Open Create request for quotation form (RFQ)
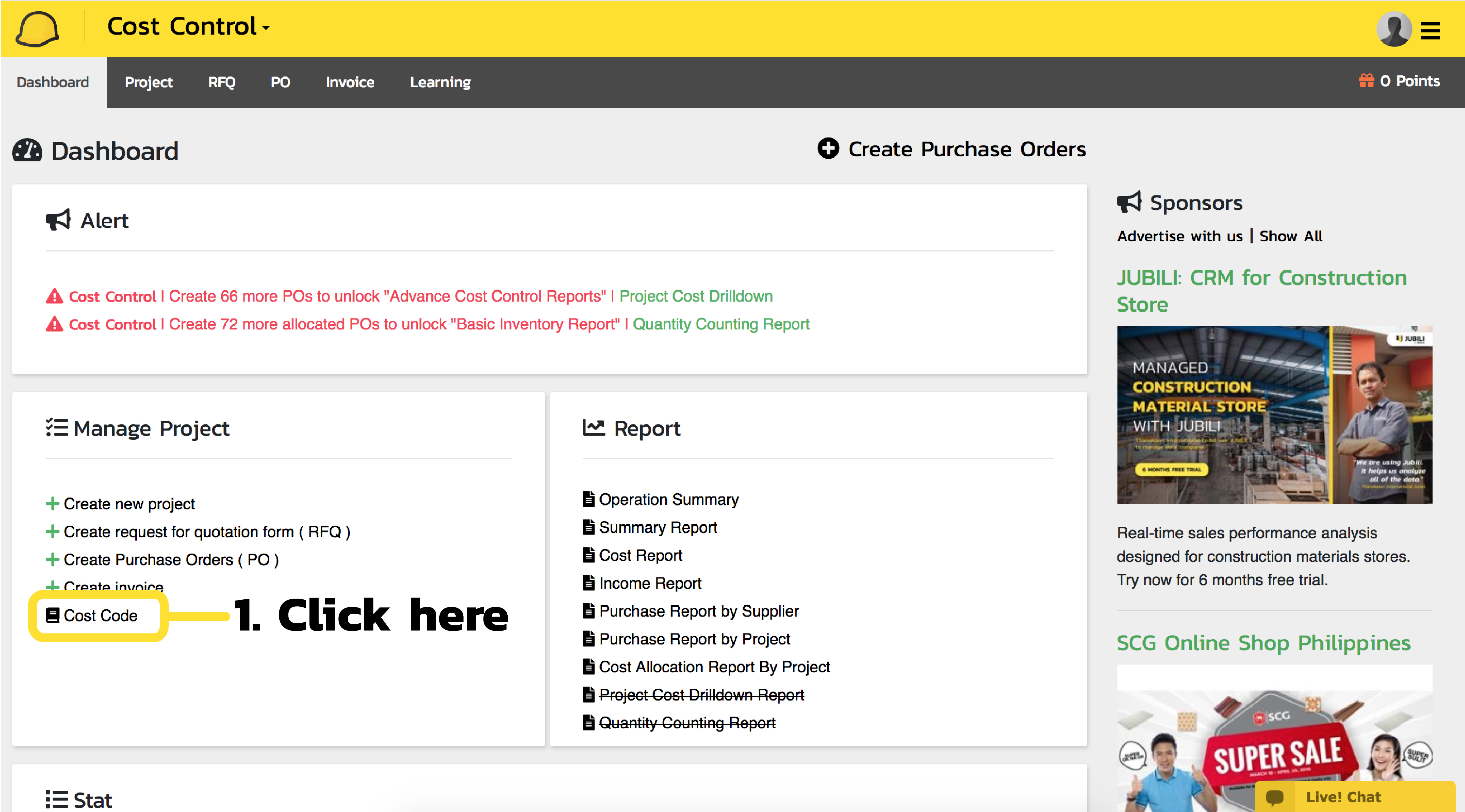This screenshot has width=1465, height=812. click(207, 532)
